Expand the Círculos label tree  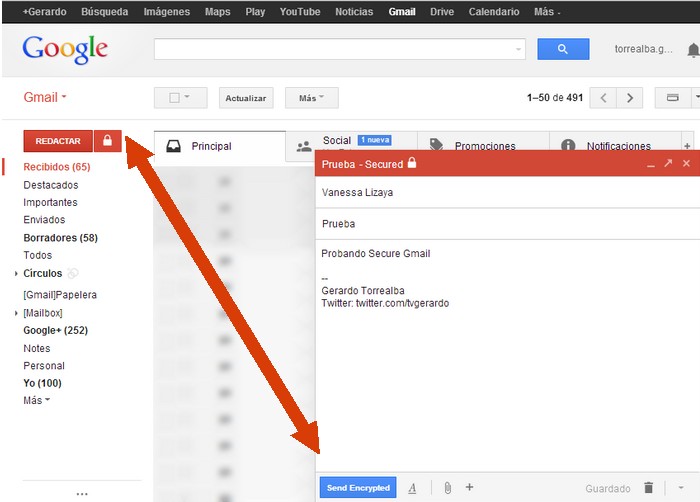pos(16,273)
